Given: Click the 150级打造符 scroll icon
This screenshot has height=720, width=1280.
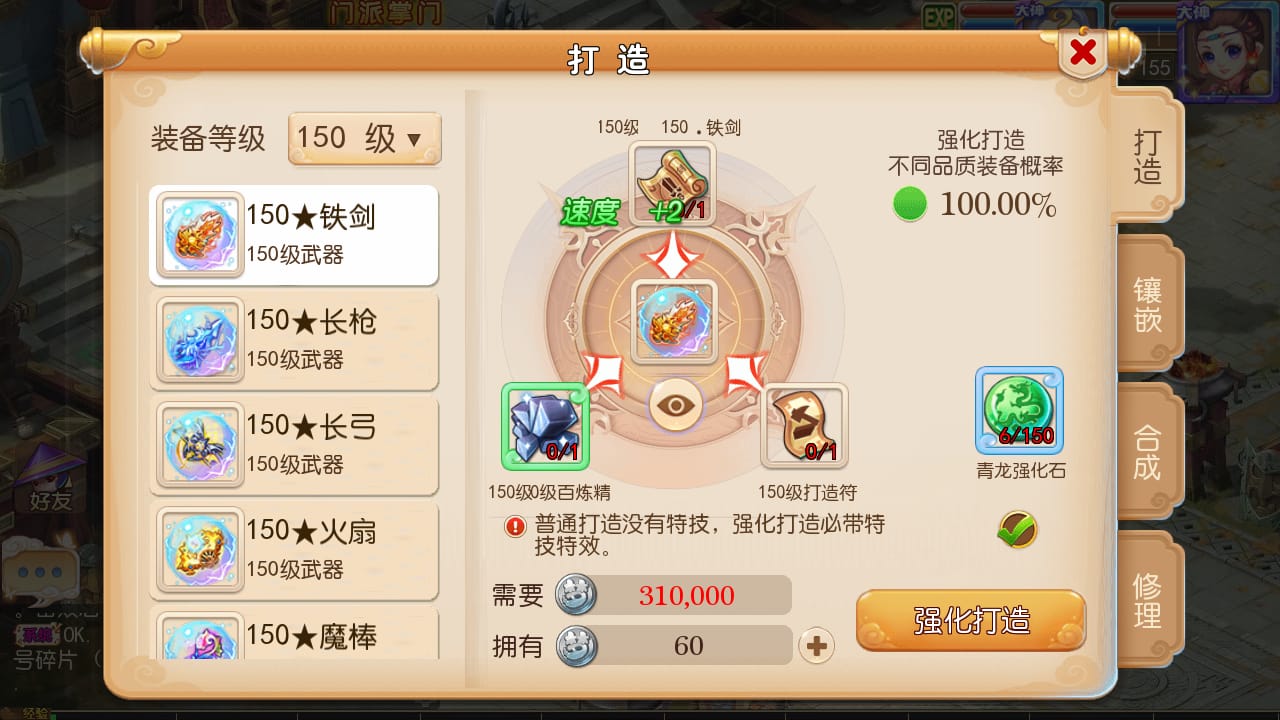Looking at the screenshot, I should 804,426.
